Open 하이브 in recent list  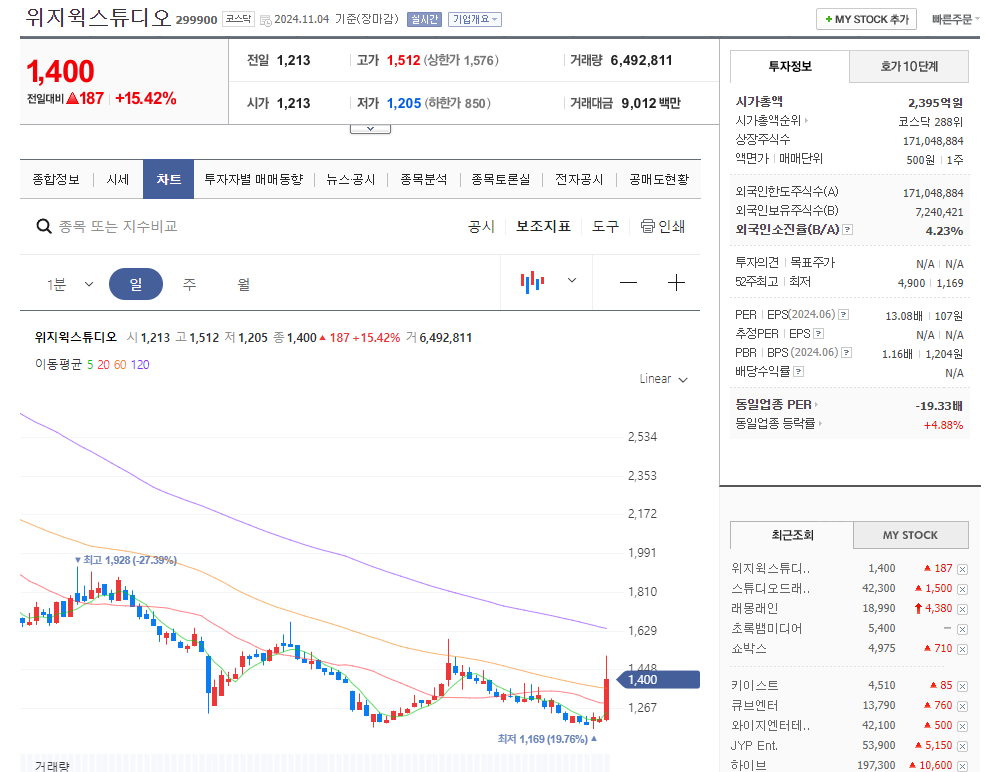pos(748,765)
